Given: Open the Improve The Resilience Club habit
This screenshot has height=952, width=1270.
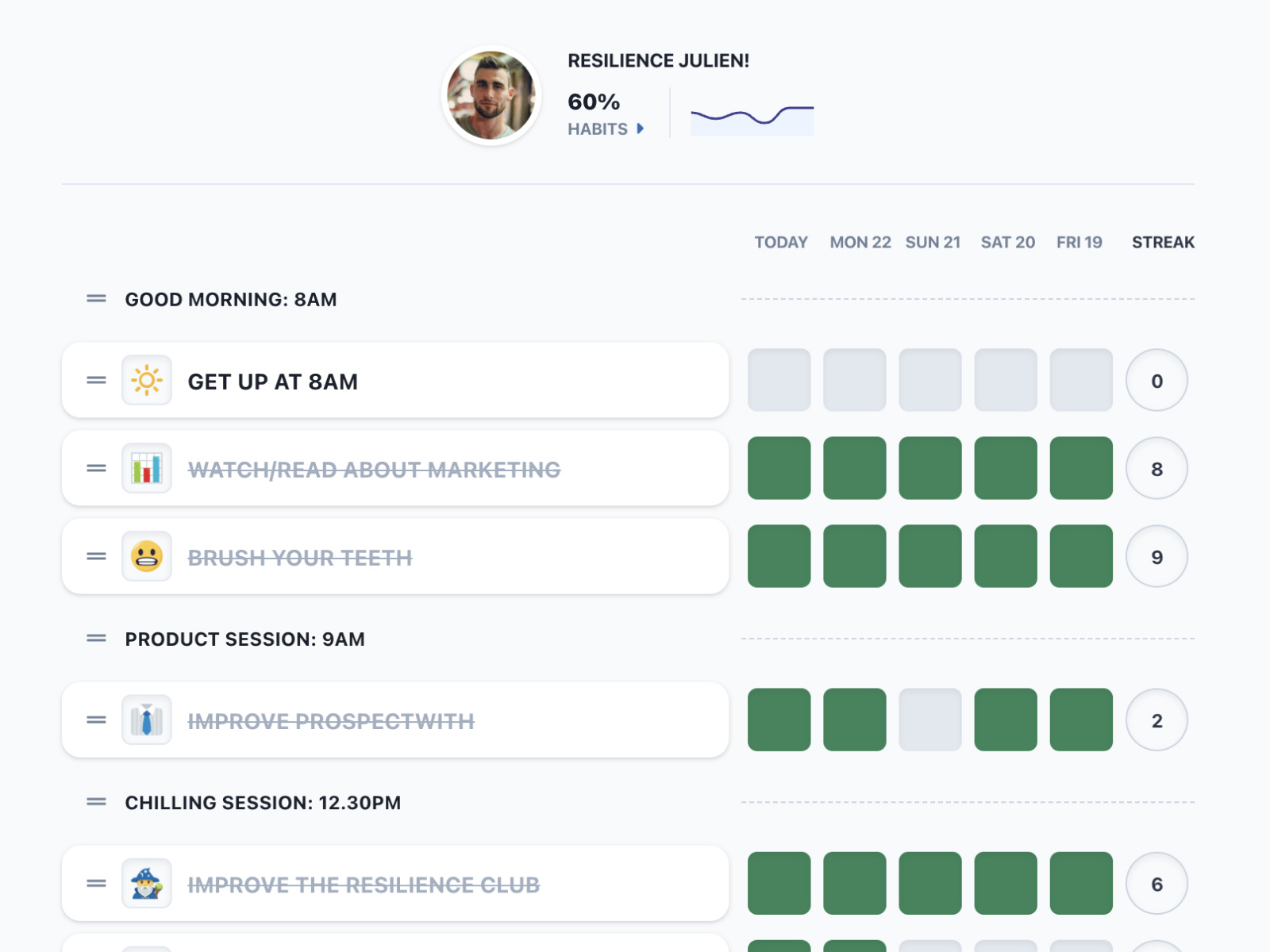Looking at the screenshot, I should click(364, 885).
